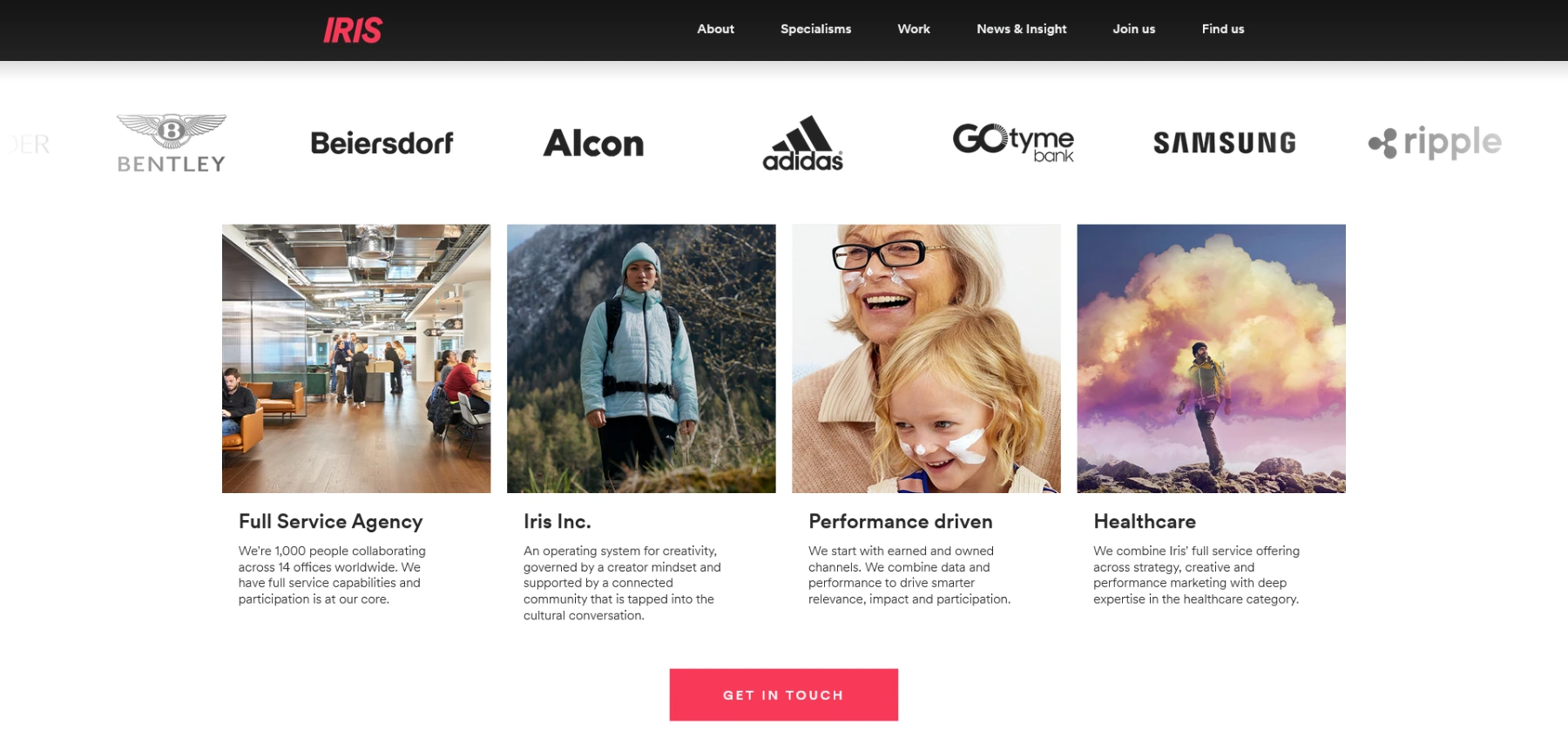This screenshot has width=1568, height=751.
Task: Click the hiker in blue jacket image
Action: pyautogui.click(x=641, y=358)
